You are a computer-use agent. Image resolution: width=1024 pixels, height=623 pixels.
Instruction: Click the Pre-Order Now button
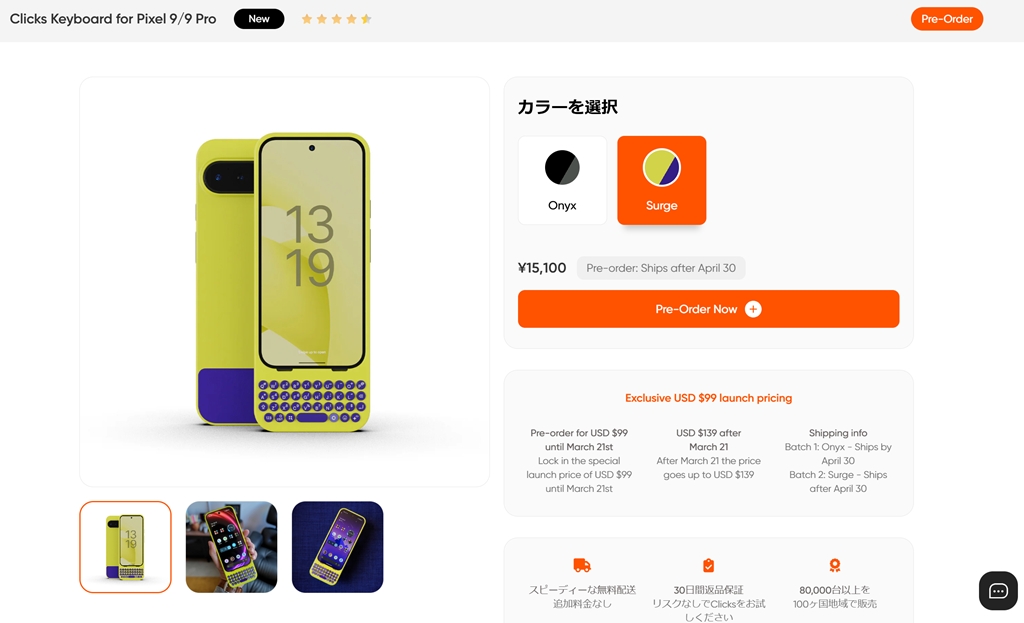tap(709, 309)
